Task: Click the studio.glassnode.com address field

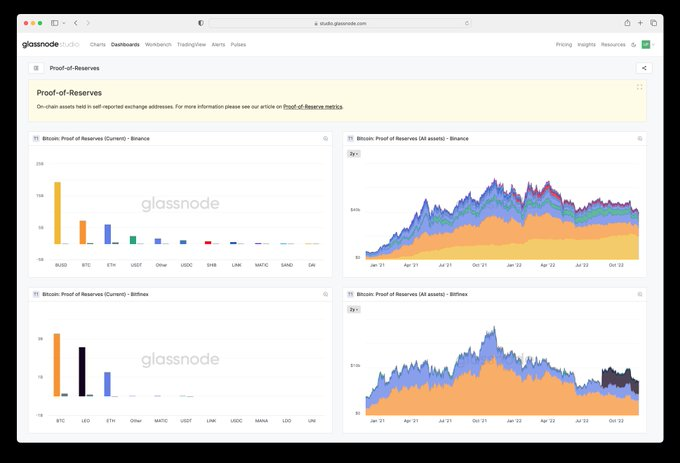Action: pyautogui.click(x=340, y=23)
